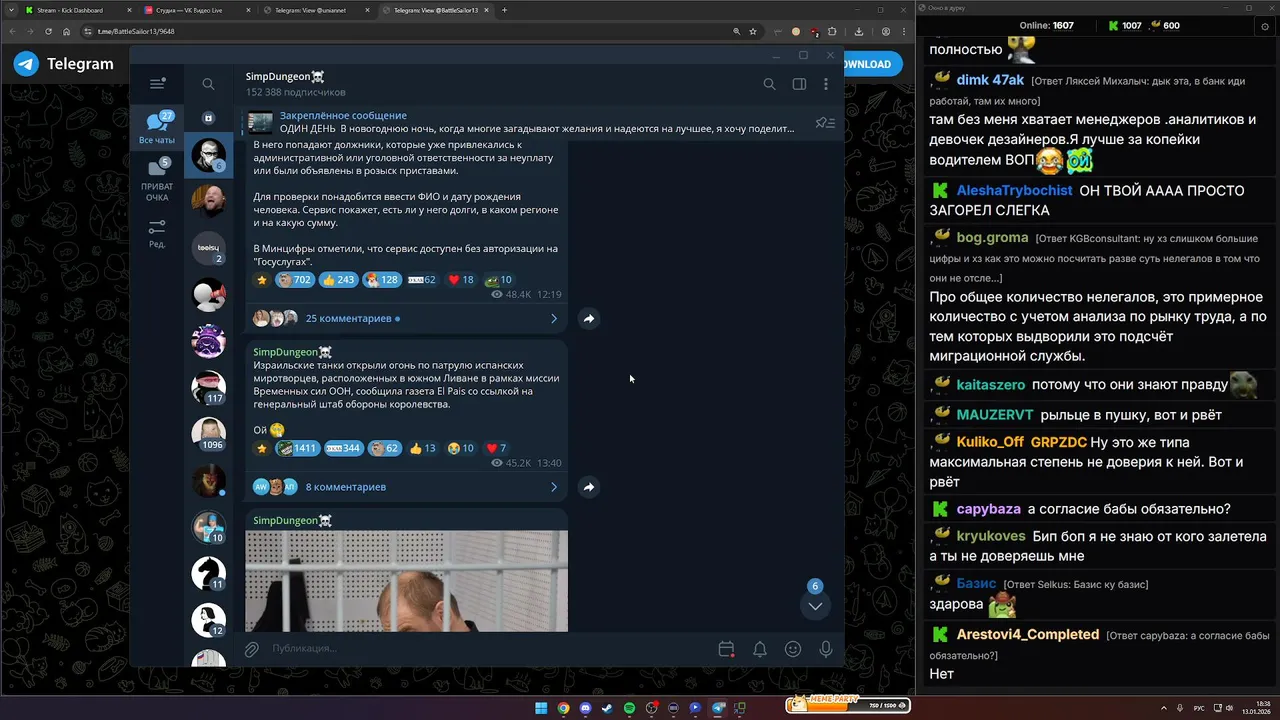Open Discord from the taskbar
Viewport: 1280px width, 720px height.
pyautogui.click(x=586, y=708)
